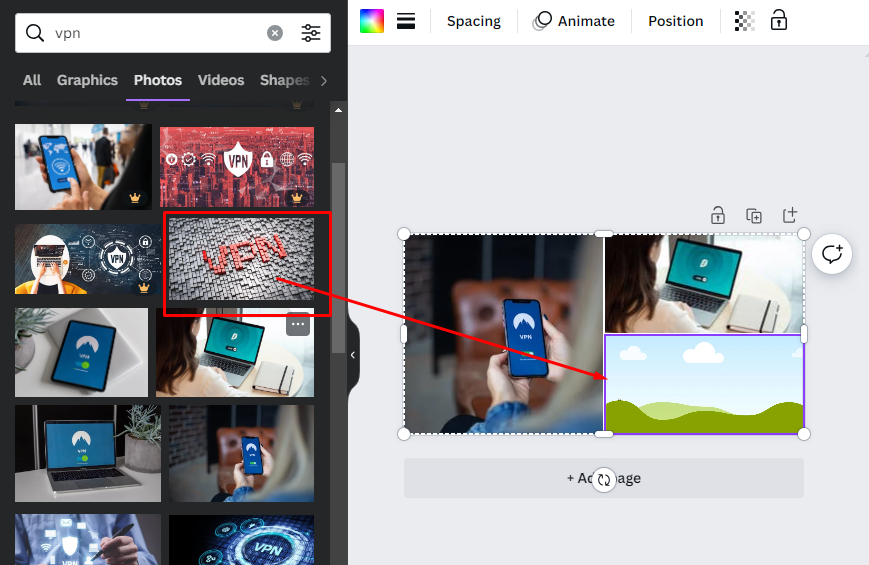Choose the laptop with plant VPN photo

[x=88, y=454]
